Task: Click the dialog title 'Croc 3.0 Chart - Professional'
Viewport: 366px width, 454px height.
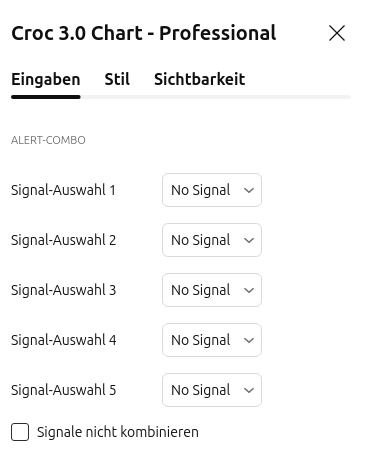Action: [144, 33]
